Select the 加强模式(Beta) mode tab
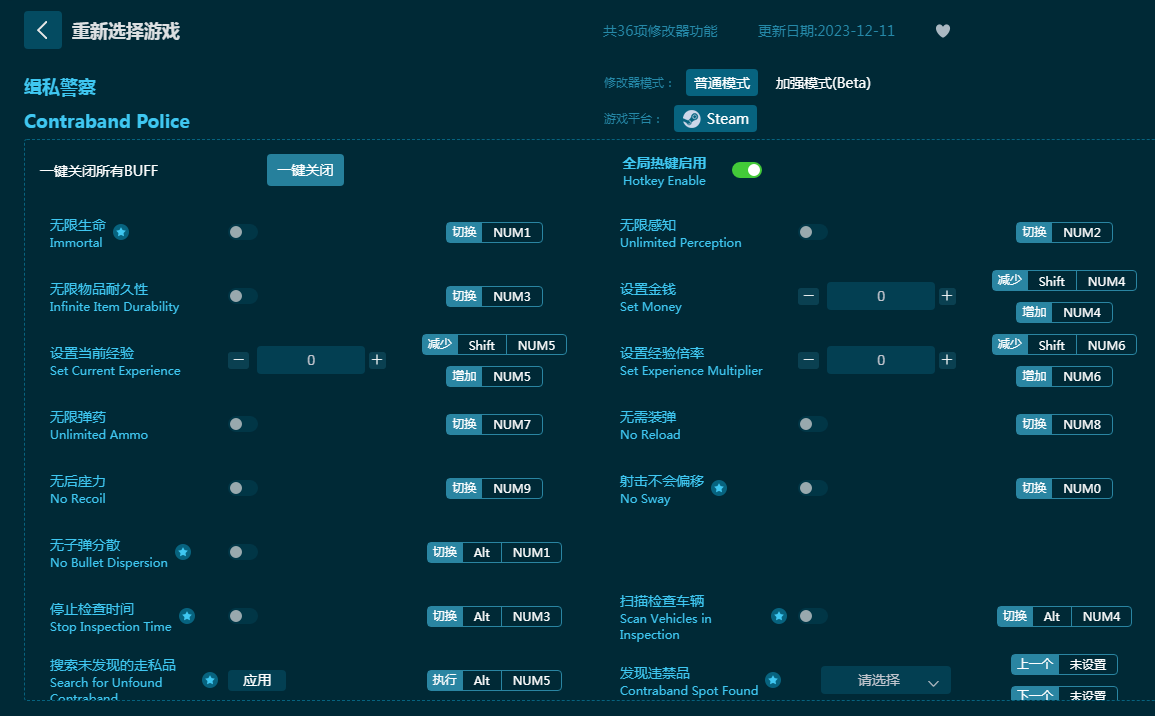The height and width of the screenshot is (716, 1155). click(823, 83)
